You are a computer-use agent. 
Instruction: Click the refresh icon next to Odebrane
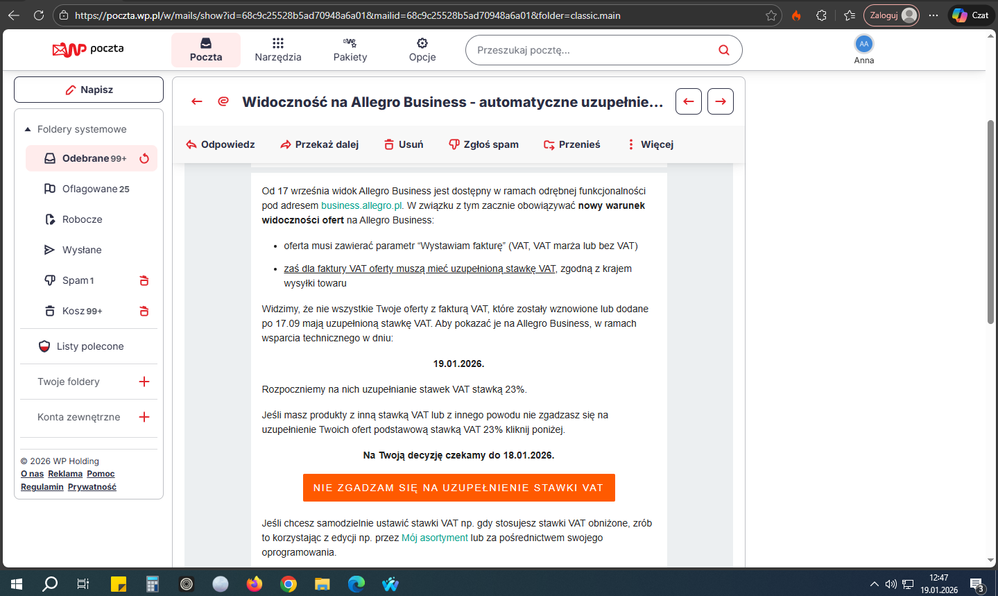[144, 158]
